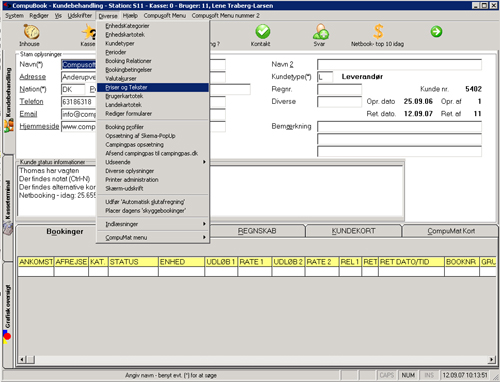Image resolution: width=500 pixels, height=382 pixels.
Task: Click first Bemærkning text field
Action: [x=399, y=127]
